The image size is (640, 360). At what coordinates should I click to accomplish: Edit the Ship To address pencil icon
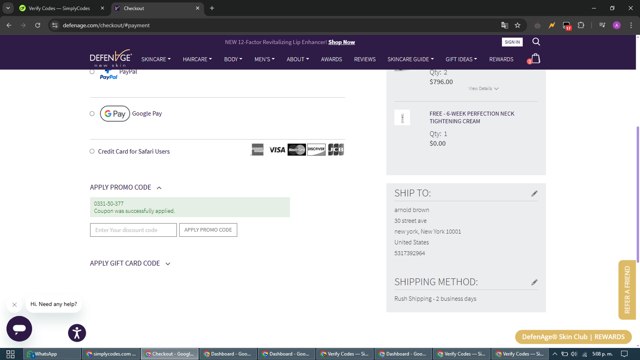[534, 193]
